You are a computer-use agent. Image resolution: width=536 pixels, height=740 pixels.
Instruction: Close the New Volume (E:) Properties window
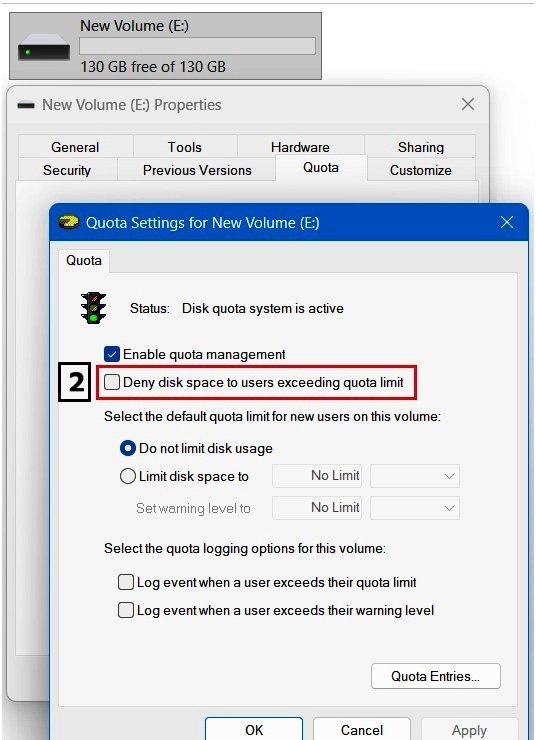tap(468, 104)
